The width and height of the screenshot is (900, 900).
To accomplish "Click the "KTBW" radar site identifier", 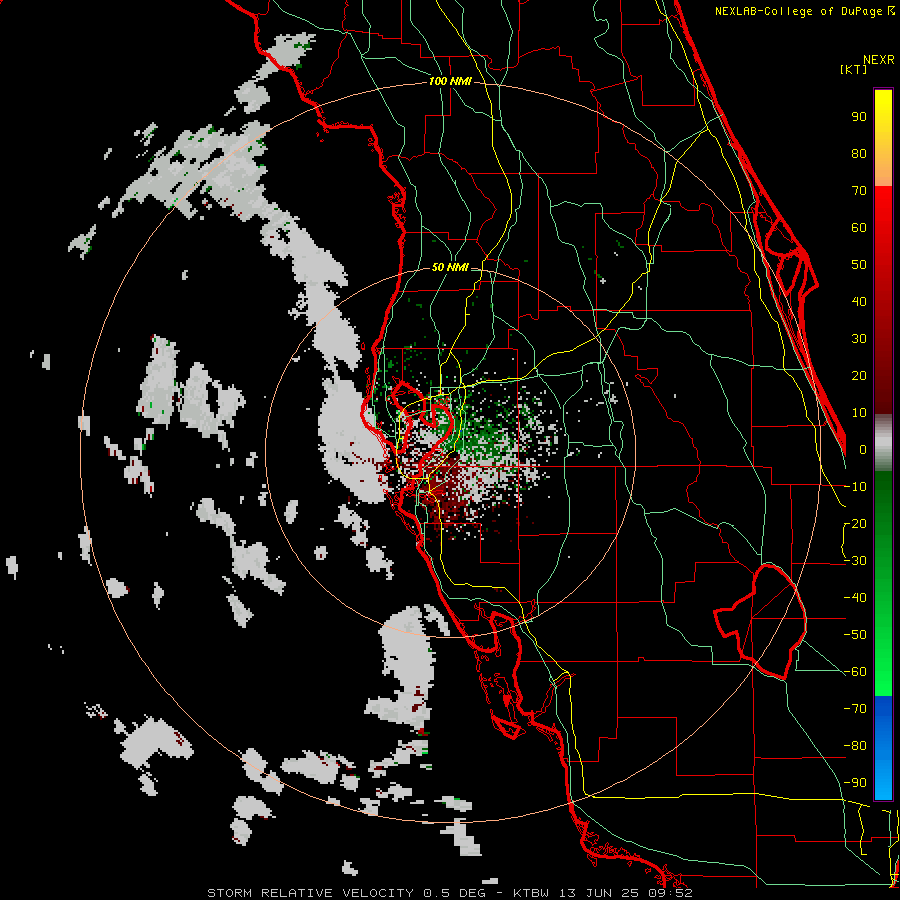I will pyautogui.click(x=530, y=893).
